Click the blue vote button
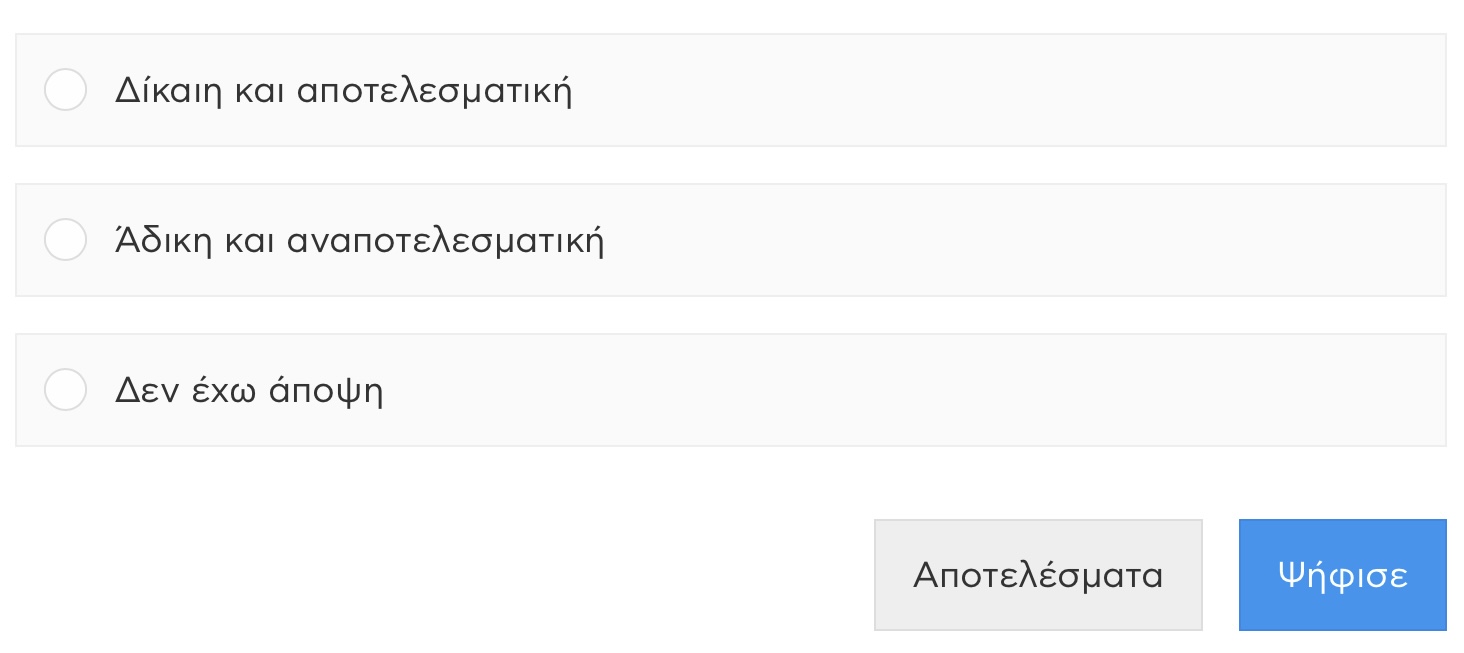Viewport: 1464px width, 653px height. pos(1342,575)
